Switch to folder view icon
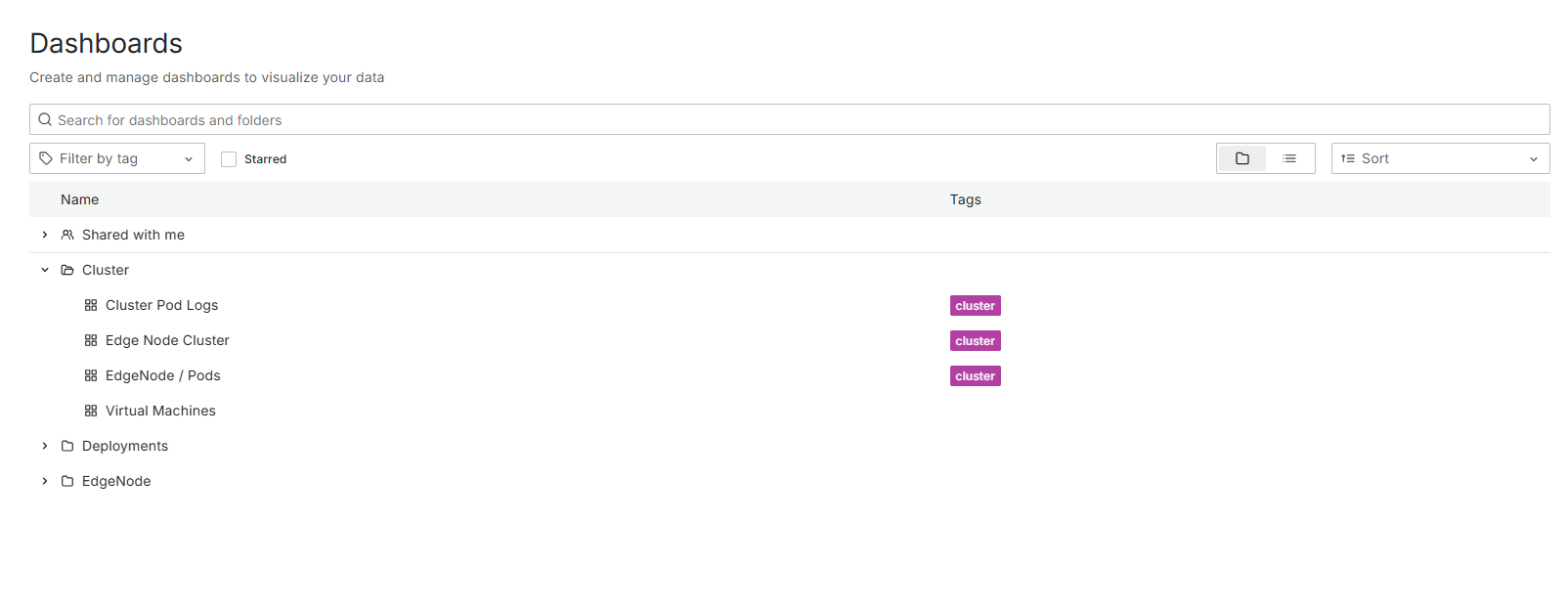The width and height of the screenshot is (1568, 610). [x=1241, y=158]
